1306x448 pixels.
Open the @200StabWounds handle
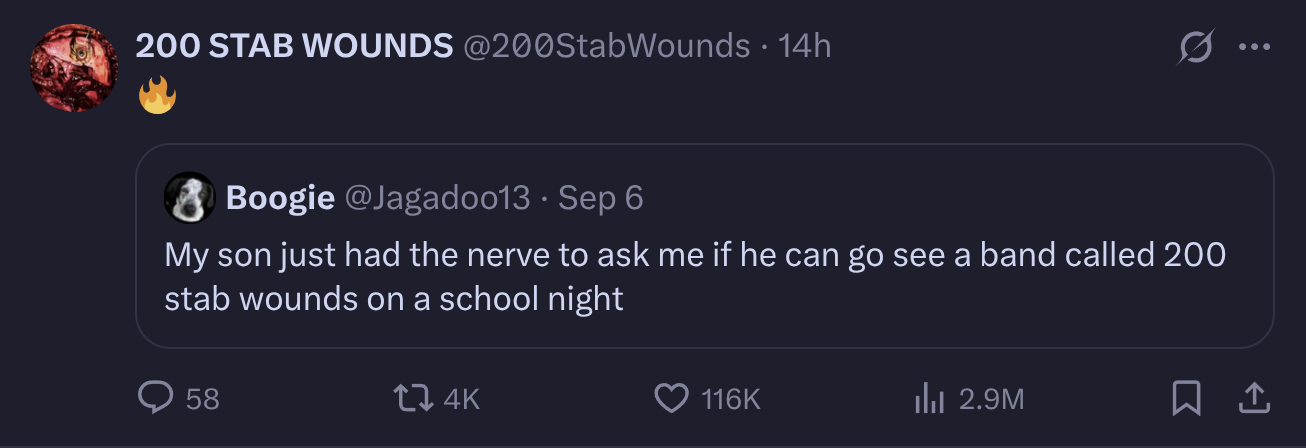pos(607,45)
